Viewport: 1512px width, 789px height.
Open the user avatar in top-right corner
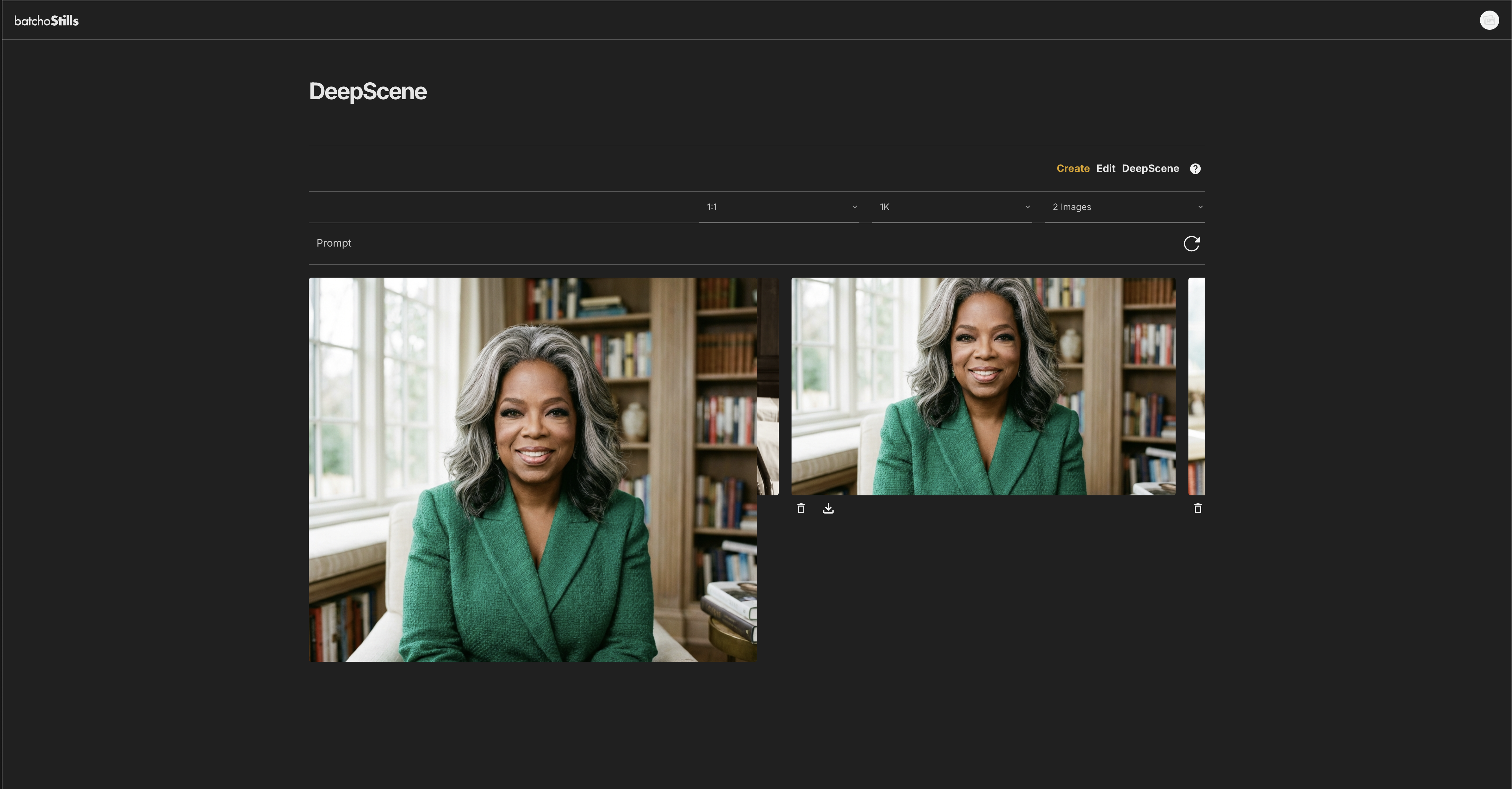click(1489, 20)
